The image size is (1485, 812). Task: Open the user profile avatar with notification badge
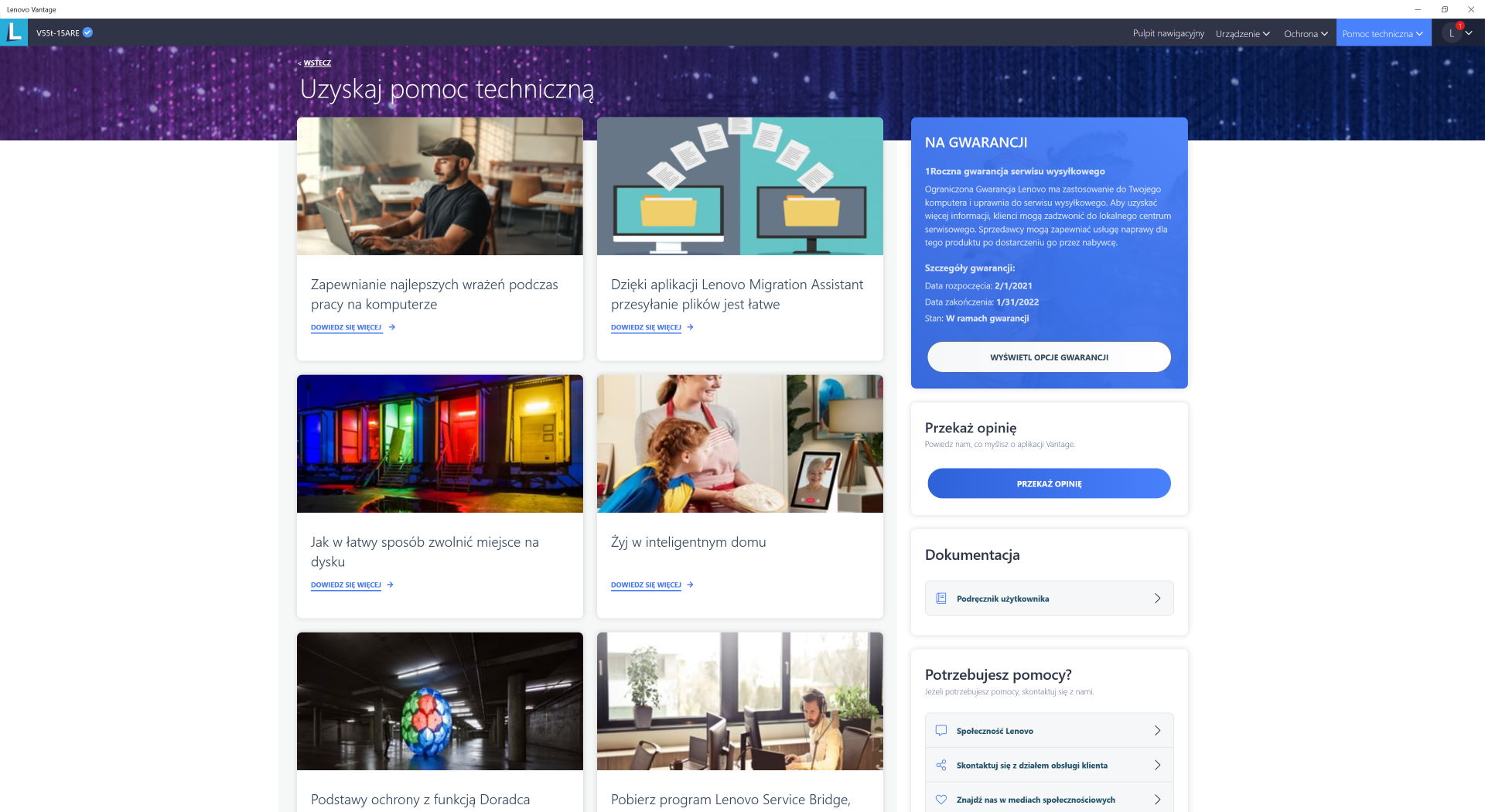pos(1452,32)
